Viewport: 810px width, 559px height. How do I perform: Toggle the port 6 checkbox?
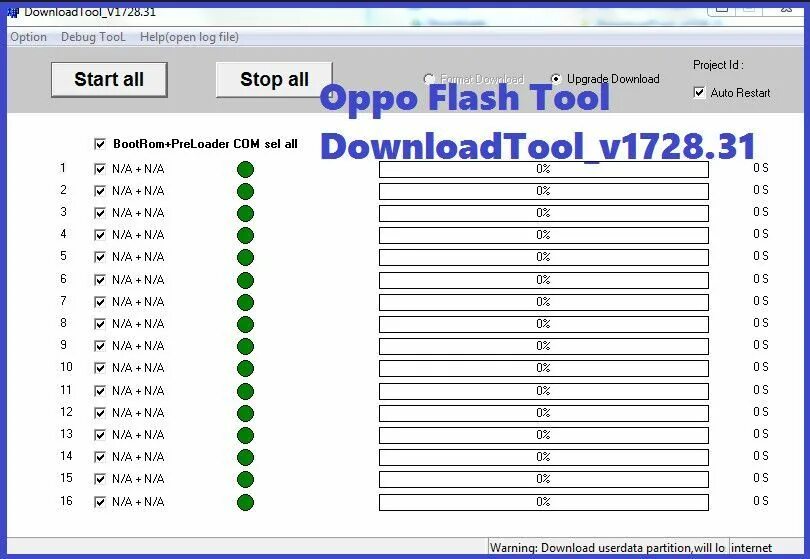coord(100,280)
